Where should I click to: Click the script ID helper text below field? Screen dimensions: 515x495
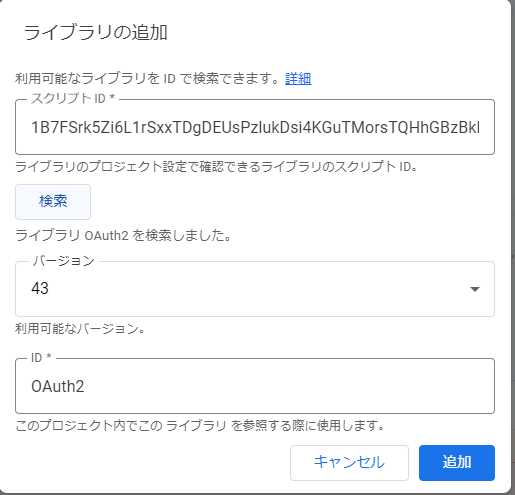216,166
